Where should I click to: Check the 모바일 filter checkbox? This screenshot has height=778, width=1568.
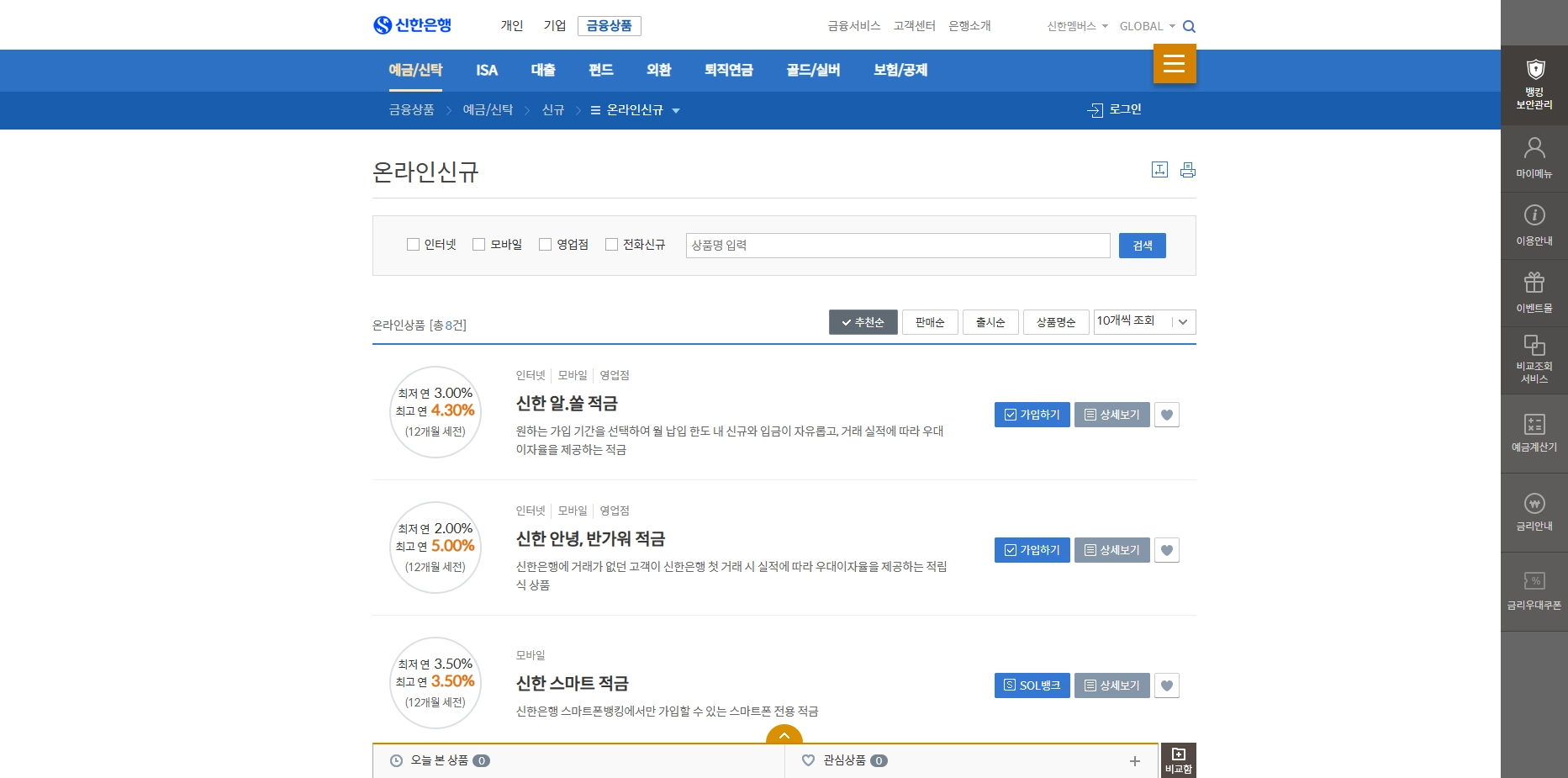[478, 245]
